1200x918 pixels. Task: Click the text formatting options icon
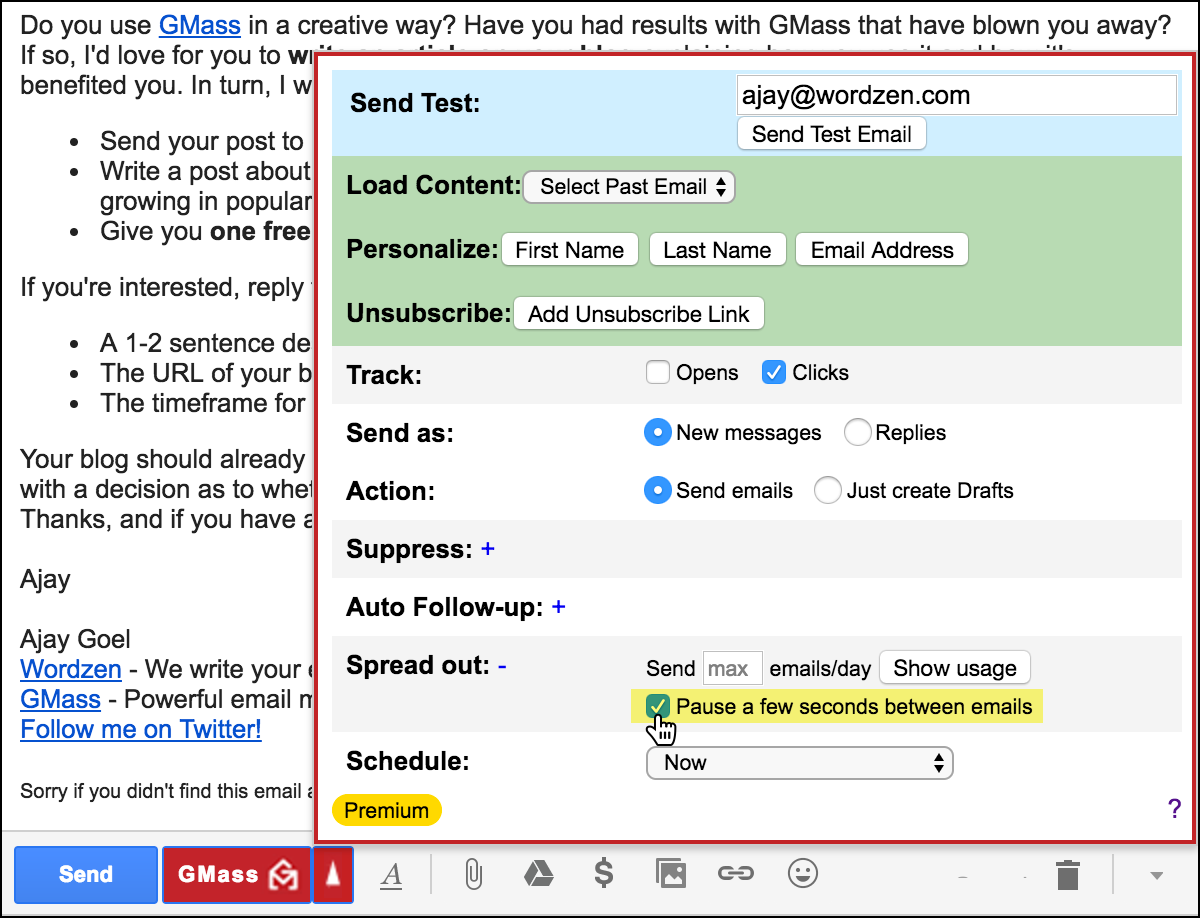click(x=392, y=875)
